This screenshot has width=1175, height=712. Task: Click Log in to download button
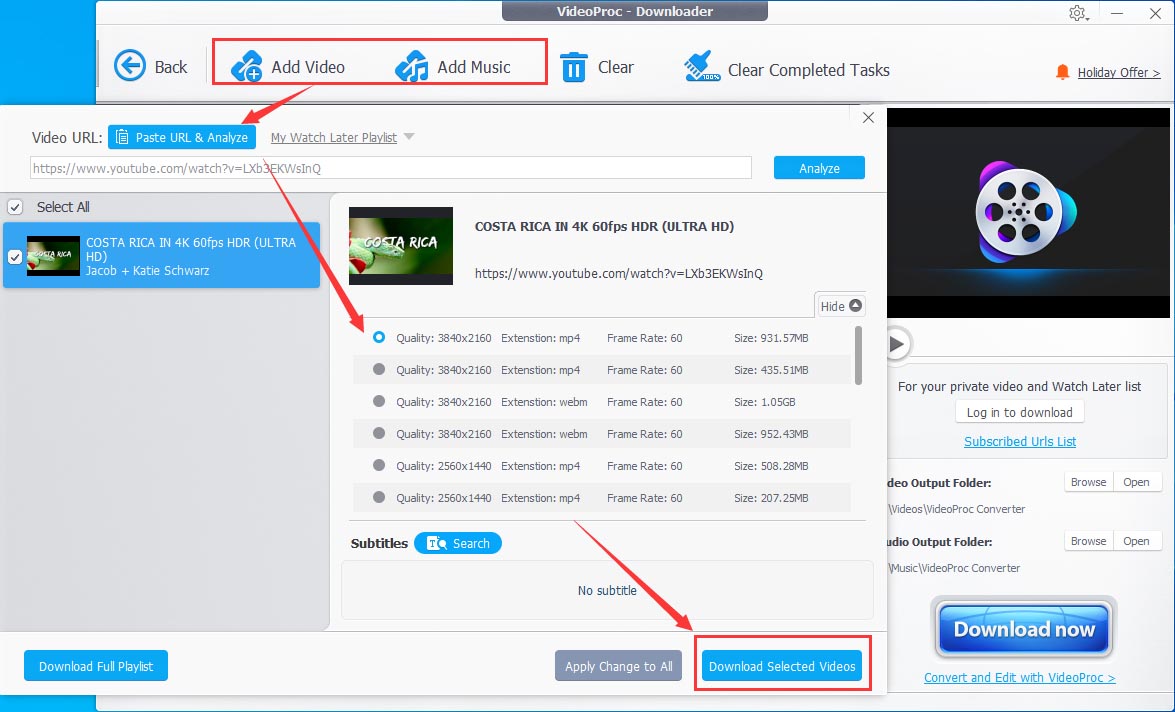[x=1019, y=412]
